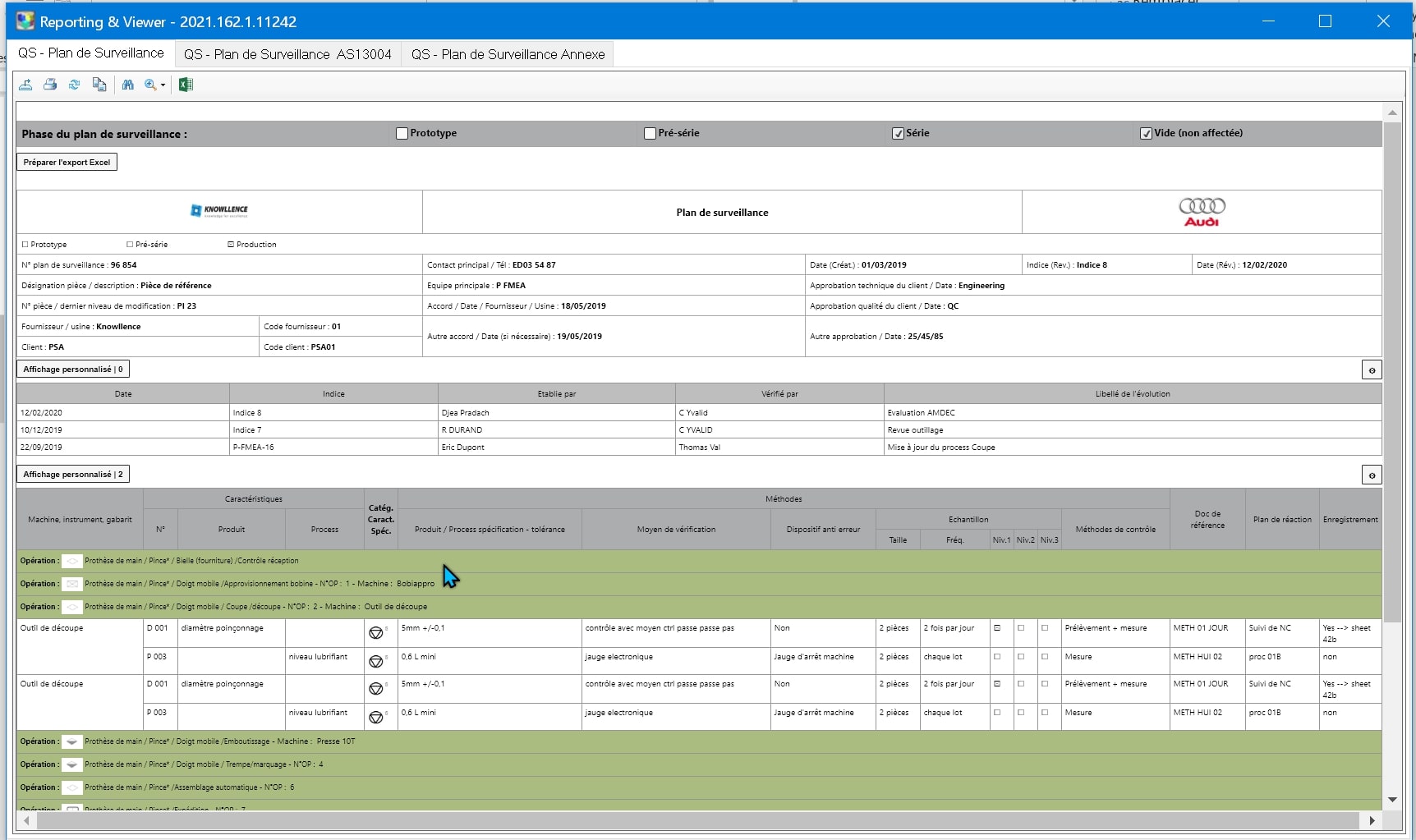Click Plan de surveillance report title

click(x=722, y=213)
